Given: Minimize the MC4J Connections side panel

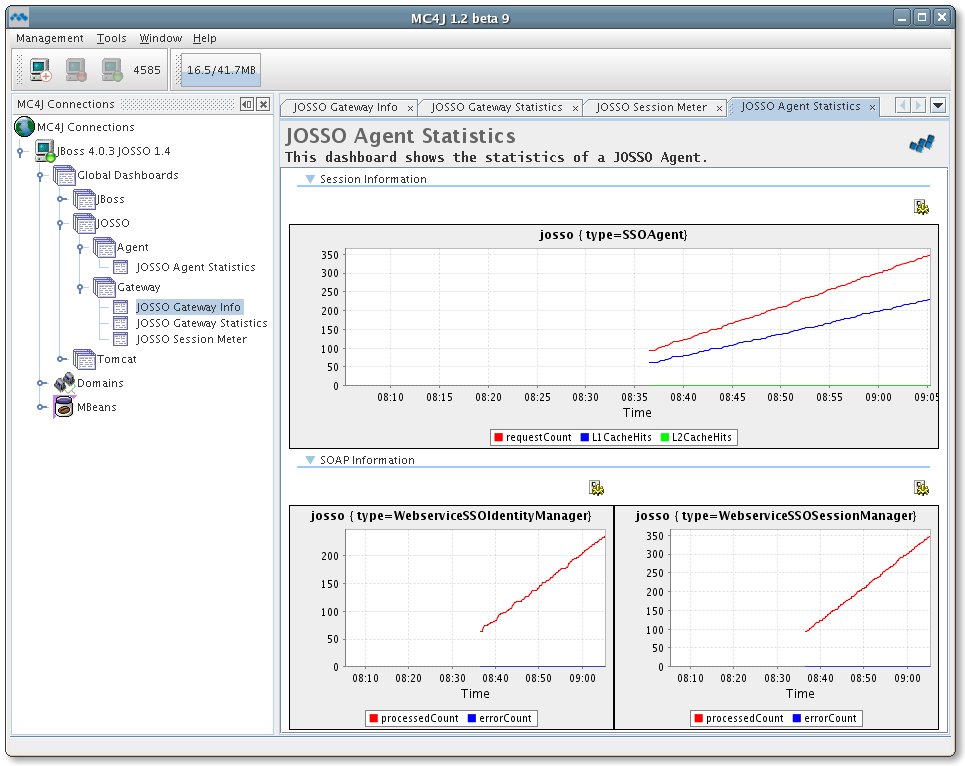Looking at the screenshot, I should [x=246, y=104].
